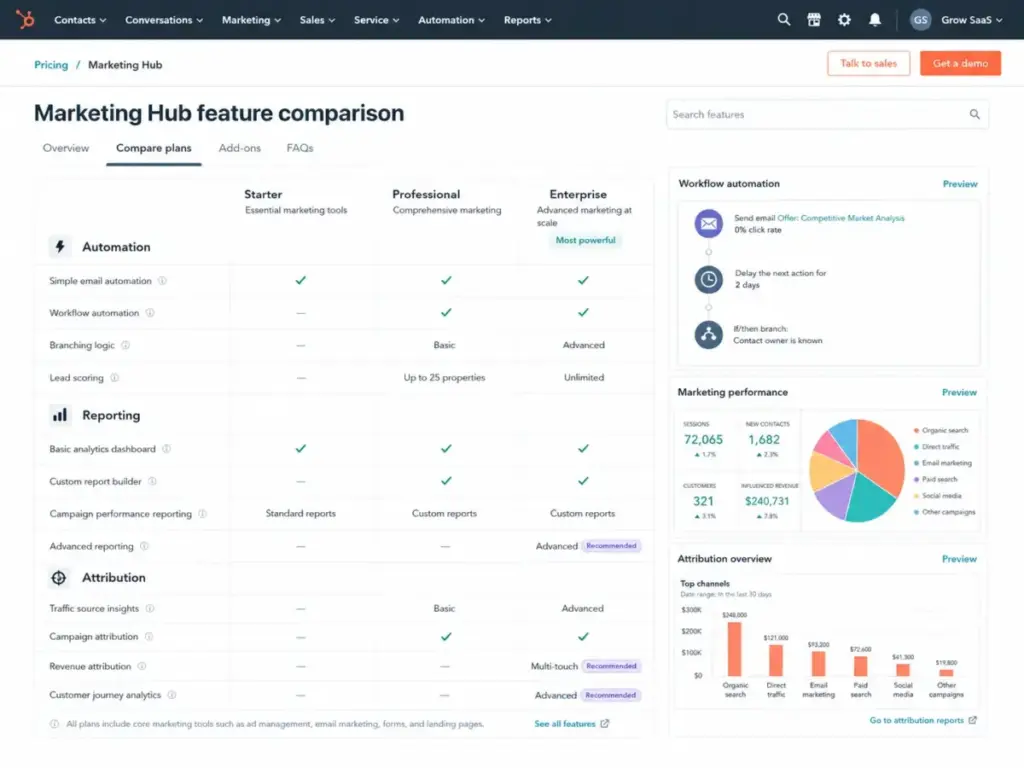
Task: Open the See all features link
Action: [x=565, y=724]
